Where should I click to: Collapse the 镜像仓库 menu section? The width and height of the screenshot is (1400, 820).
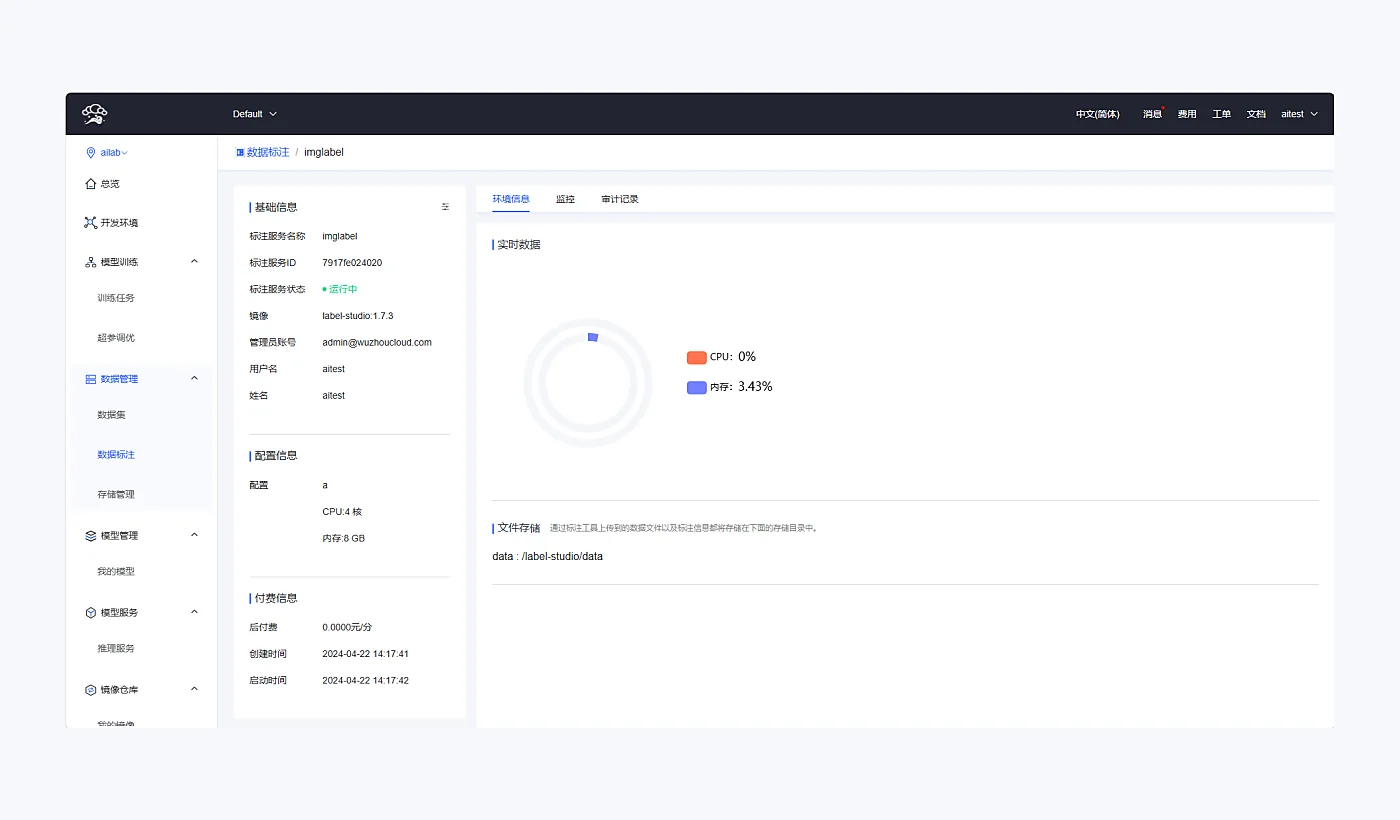[194, 689]
